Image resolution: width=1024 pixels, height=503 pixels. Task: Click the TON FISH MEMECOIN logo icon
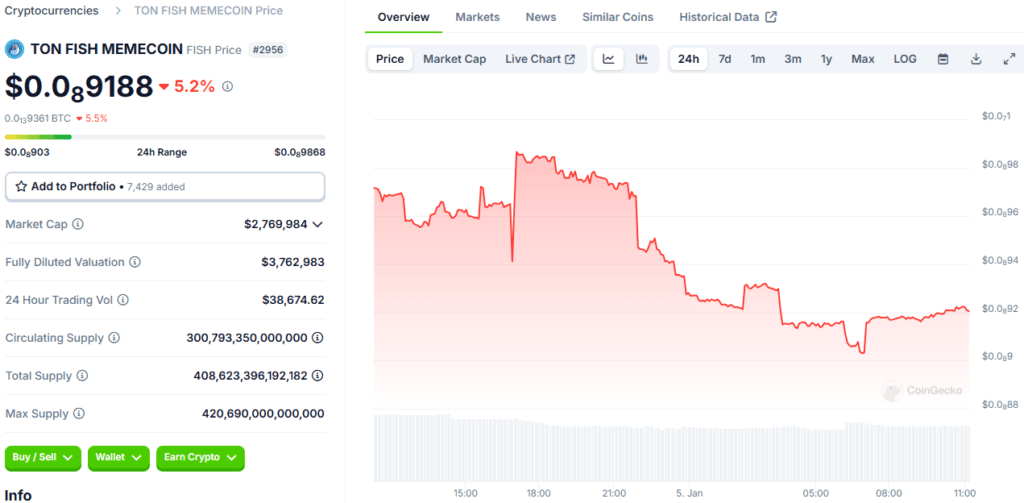click(x=14, y=50)
